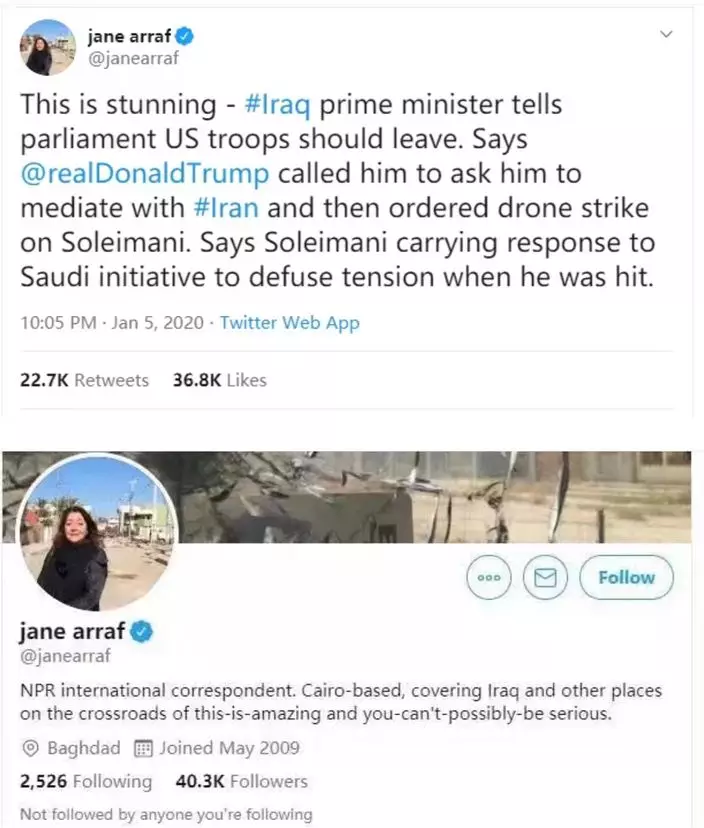Screen dimensions: 704x828
Task: Click the envelope message icon button
Action: 545,578
